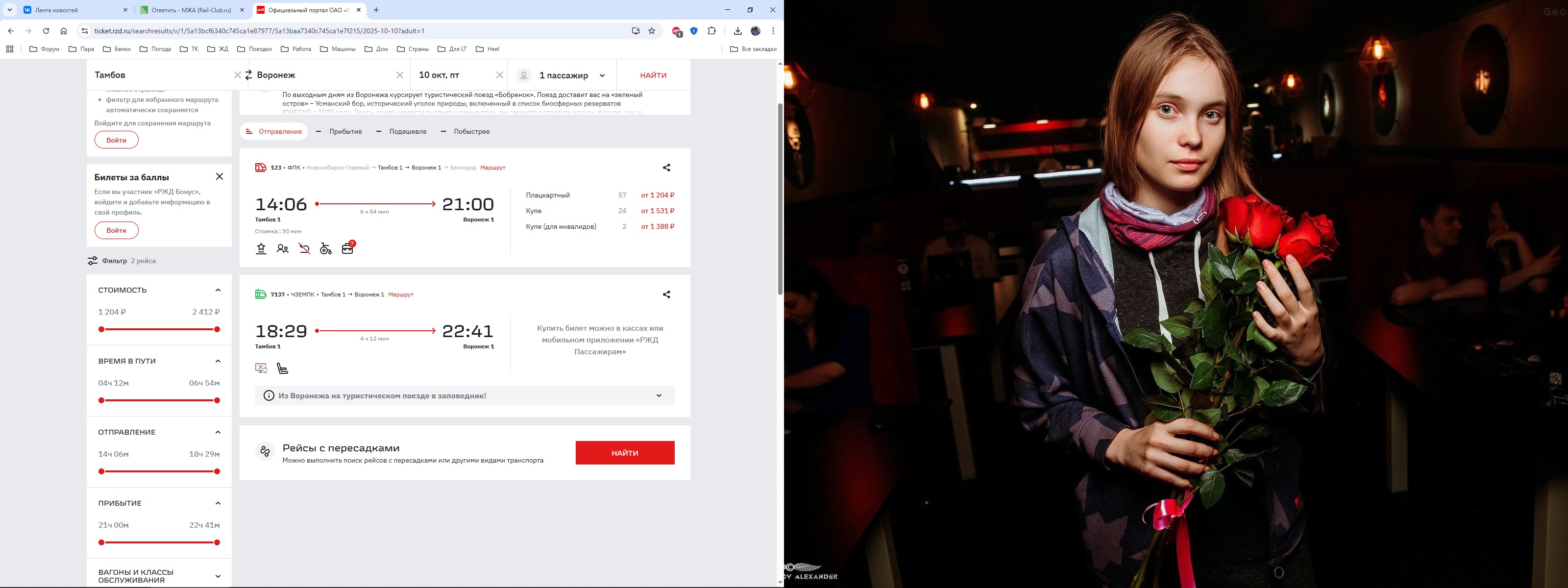Sort results by Побыстрее

(471, 131)
